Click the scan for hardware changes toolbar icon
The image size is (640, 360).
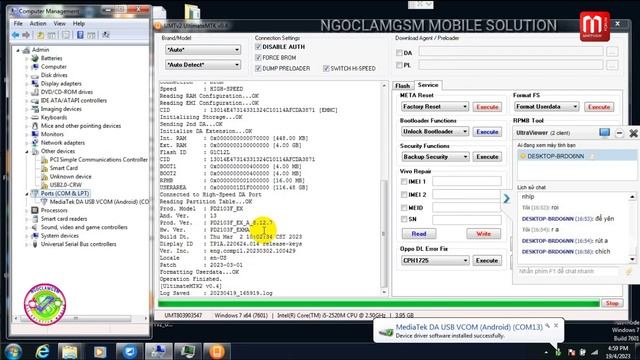point(105,35)
